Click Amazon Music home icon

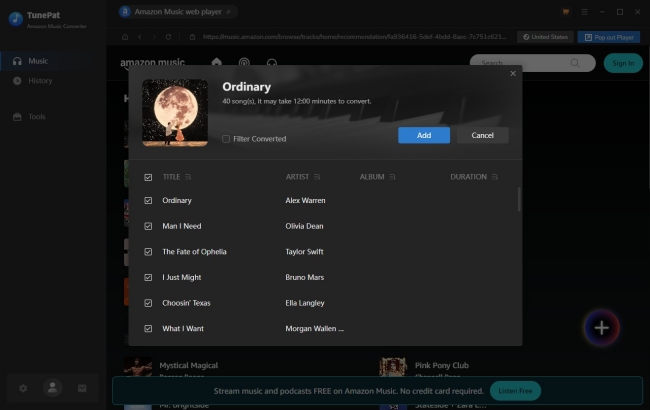point(216,62)
